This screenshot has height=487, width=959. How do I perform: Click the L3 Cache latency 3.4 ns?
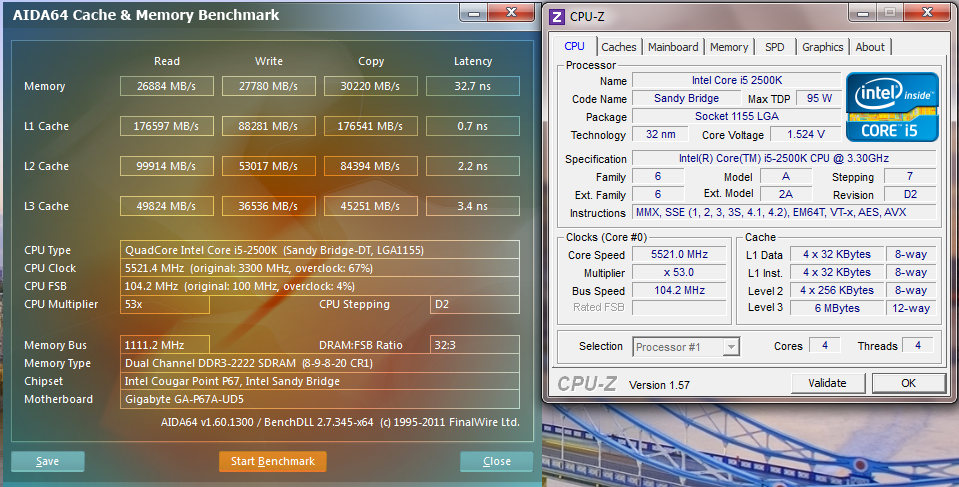click(473, 206)
